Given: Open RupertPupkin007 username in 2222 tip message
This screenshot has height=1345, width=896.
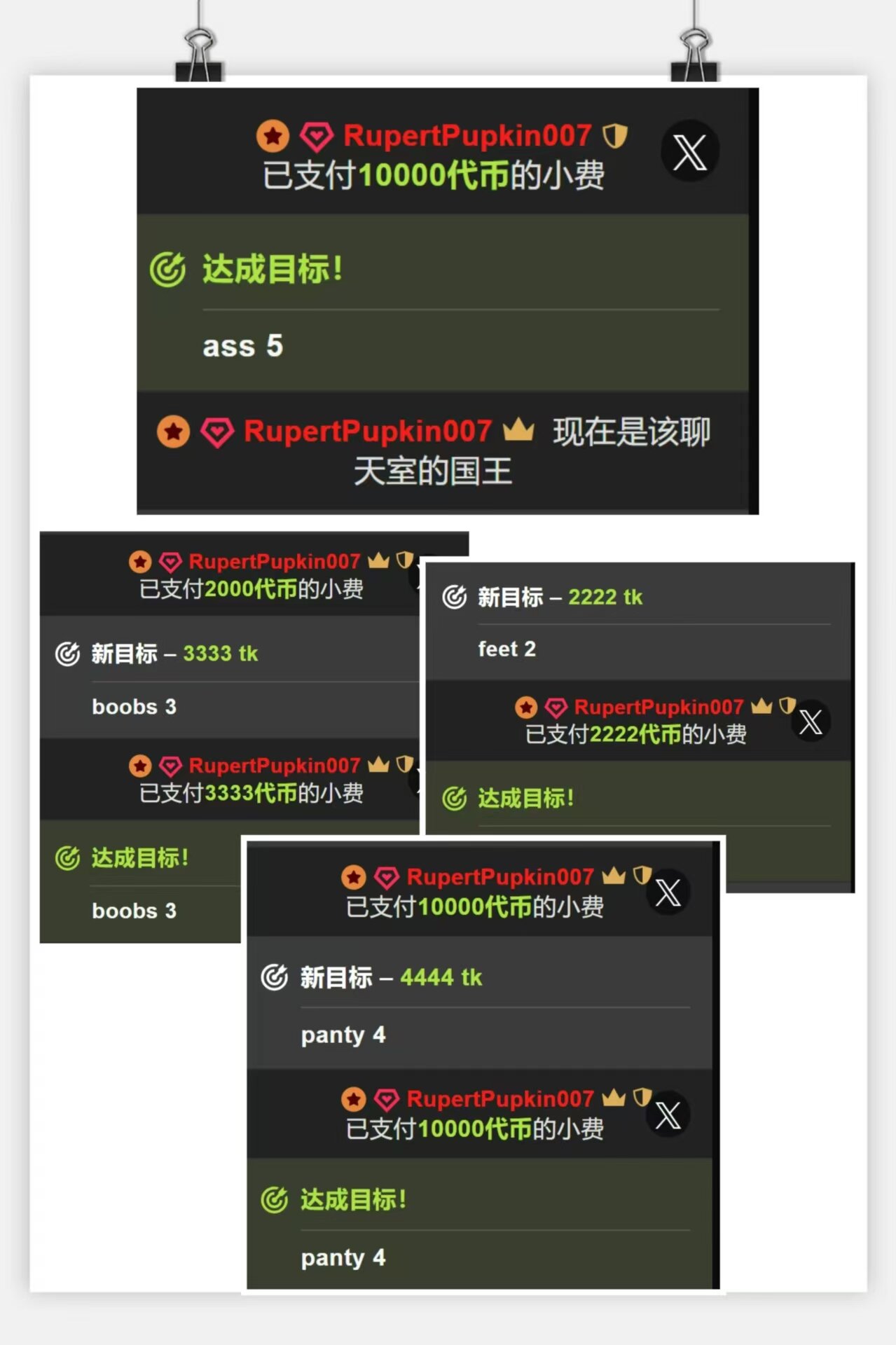Looking at the screenshot, I should (659, 707).
